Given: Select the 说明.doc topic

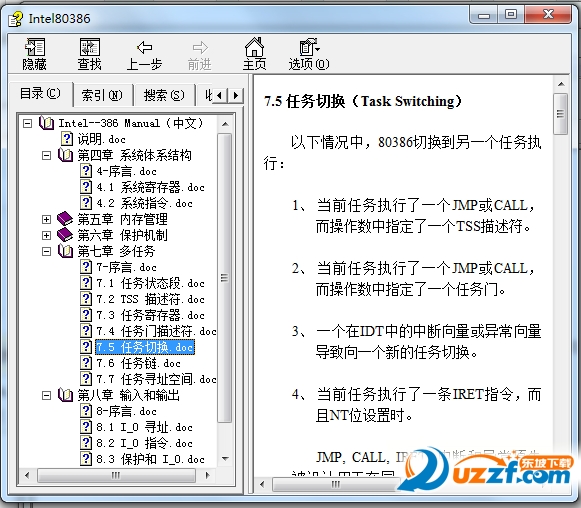Looking at the screenshot, I should point(102,139).
